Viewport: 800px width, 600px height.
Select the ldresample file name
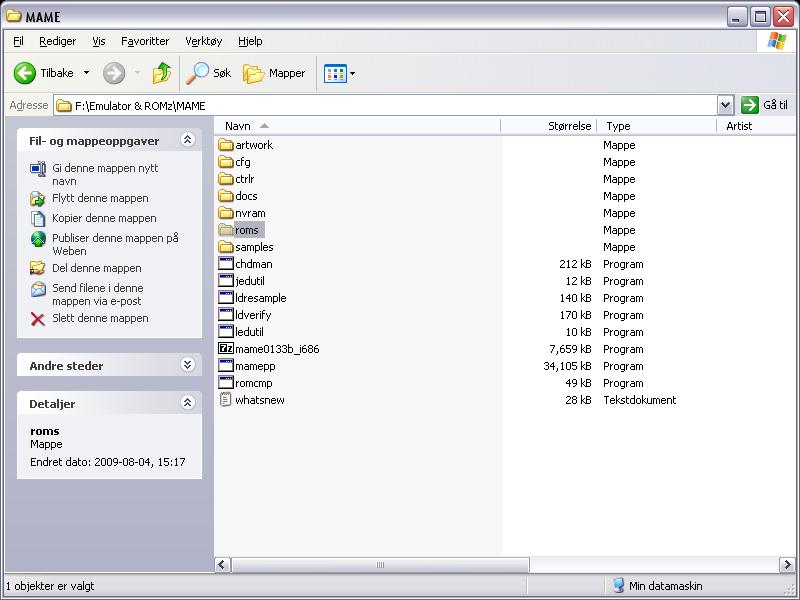[261, 298]
